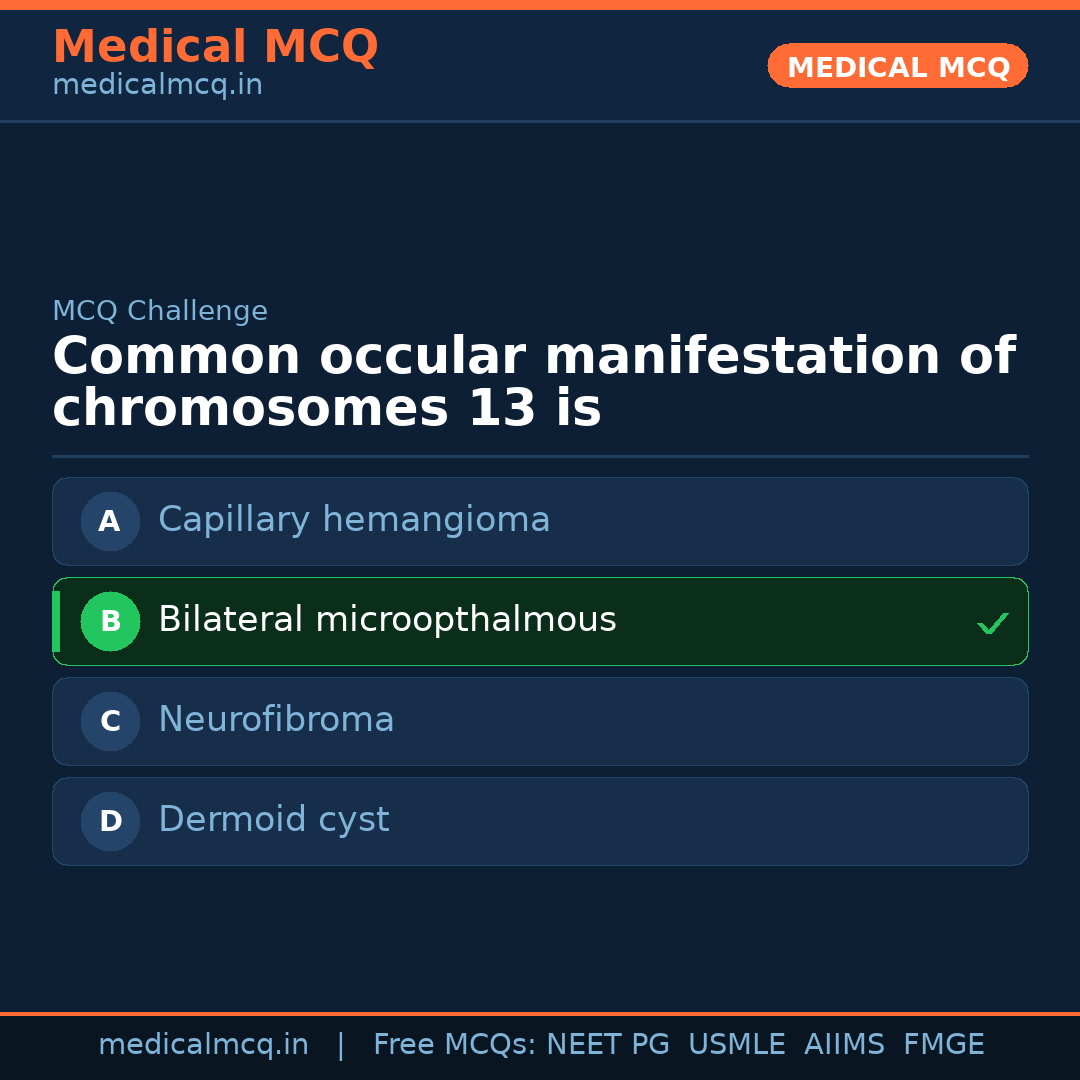Click USMLE in the footer

coord(736,1045)
